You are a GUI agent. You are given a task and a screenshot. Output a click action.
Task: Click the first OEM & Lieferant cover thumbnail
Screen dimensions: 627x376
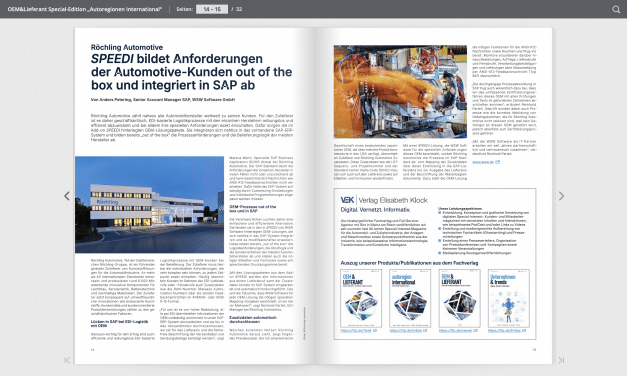(x=361, y=298)
